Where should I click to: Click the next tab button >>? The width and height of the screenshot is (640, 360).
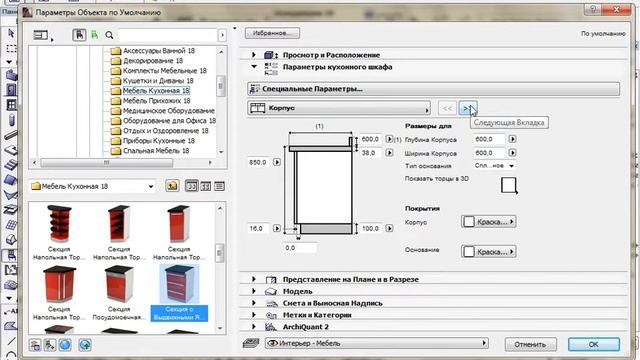click(x=467, y=108)
